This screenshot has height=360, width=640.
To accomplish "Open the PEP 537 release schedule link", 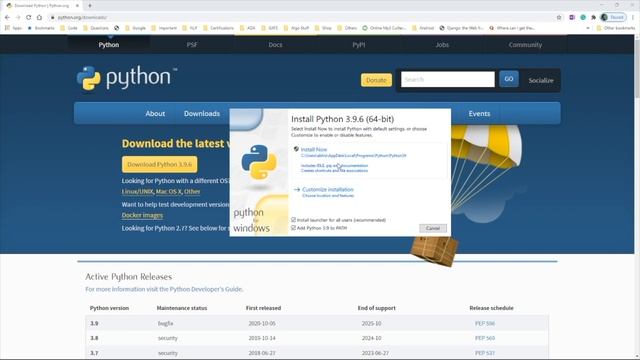I will [484, 353].
